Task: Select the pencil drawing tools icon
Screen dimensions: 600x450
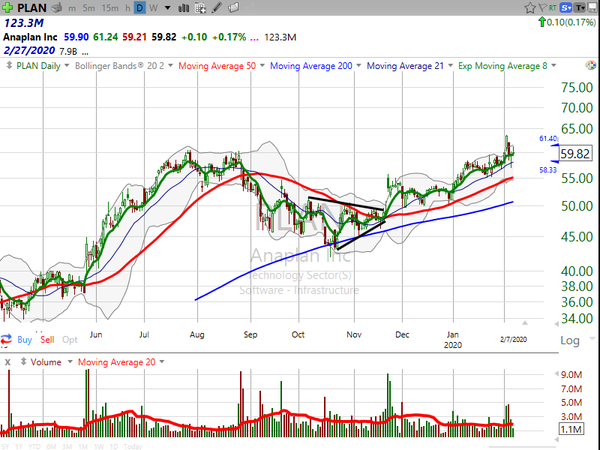Action: (x=217, y=8)
